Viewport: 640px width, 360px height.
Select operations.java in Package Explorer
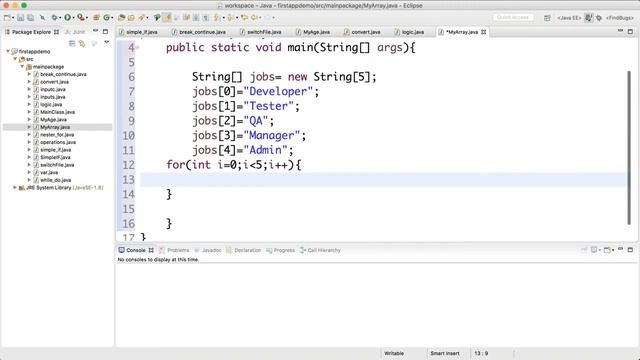(x=58, y=142)
